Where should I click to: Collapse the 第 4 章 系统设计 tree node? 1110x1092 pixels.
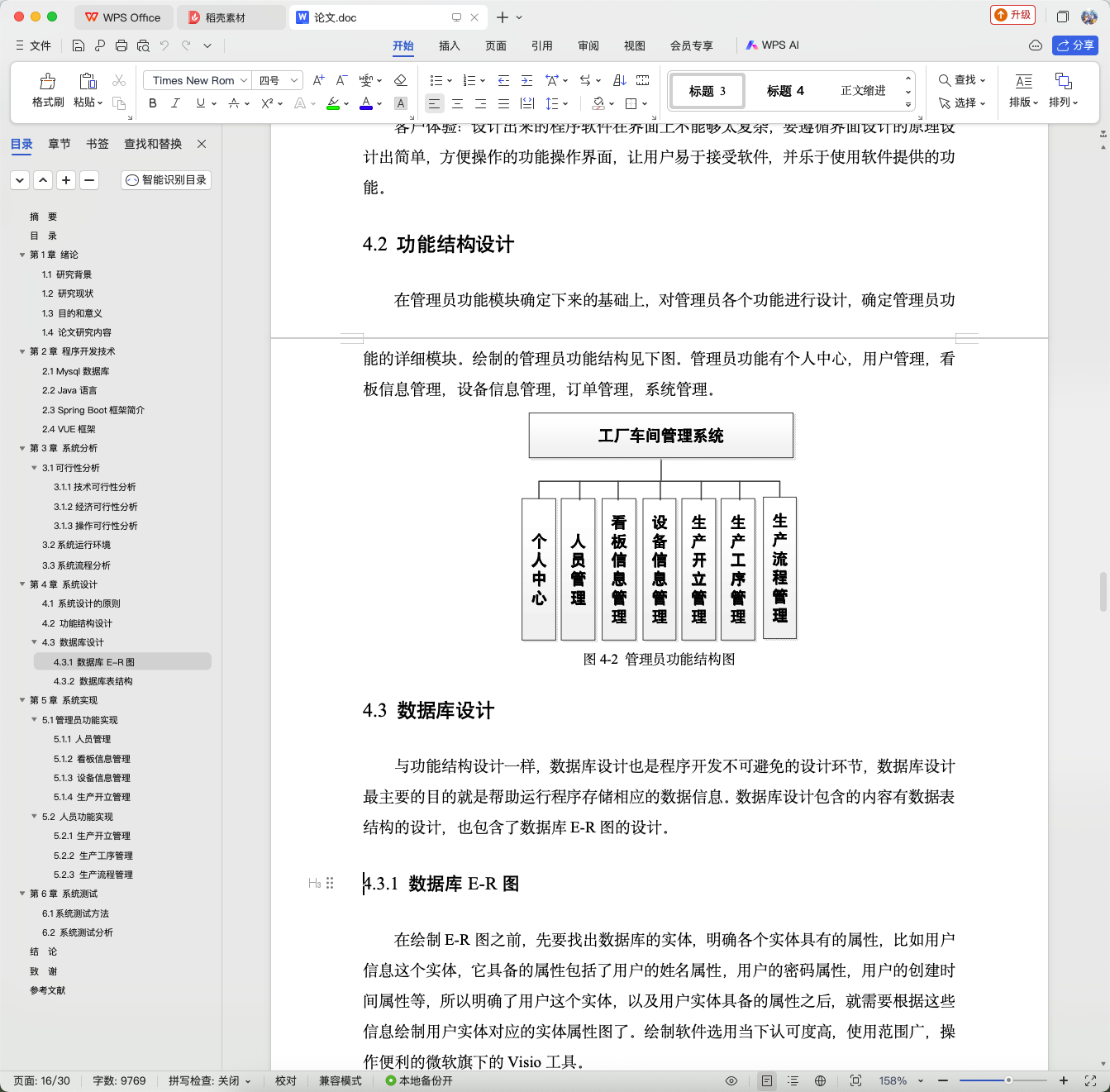(22, 584)
